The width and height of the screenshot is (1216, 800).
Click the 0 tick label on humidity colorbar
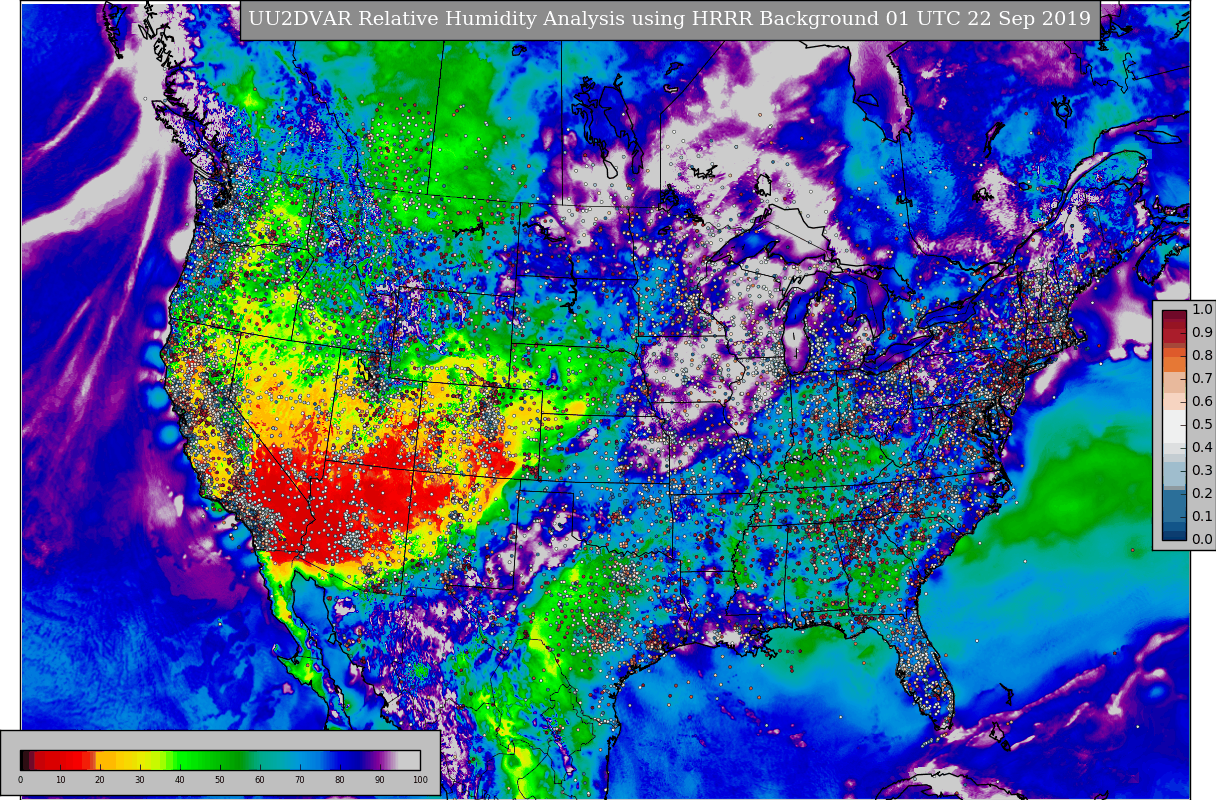click(x=20, y=780)
